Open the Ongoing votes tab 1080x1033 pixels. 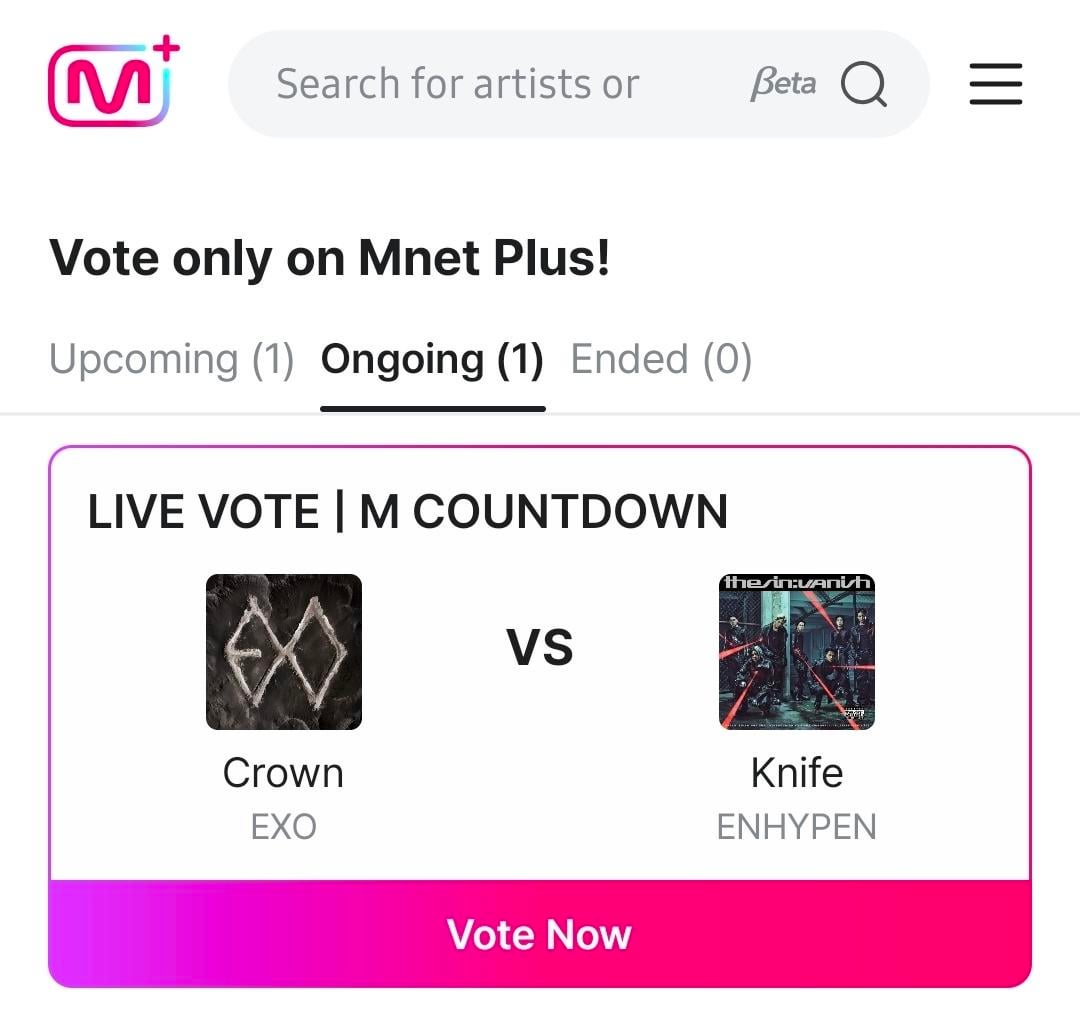tap(432, 358)
